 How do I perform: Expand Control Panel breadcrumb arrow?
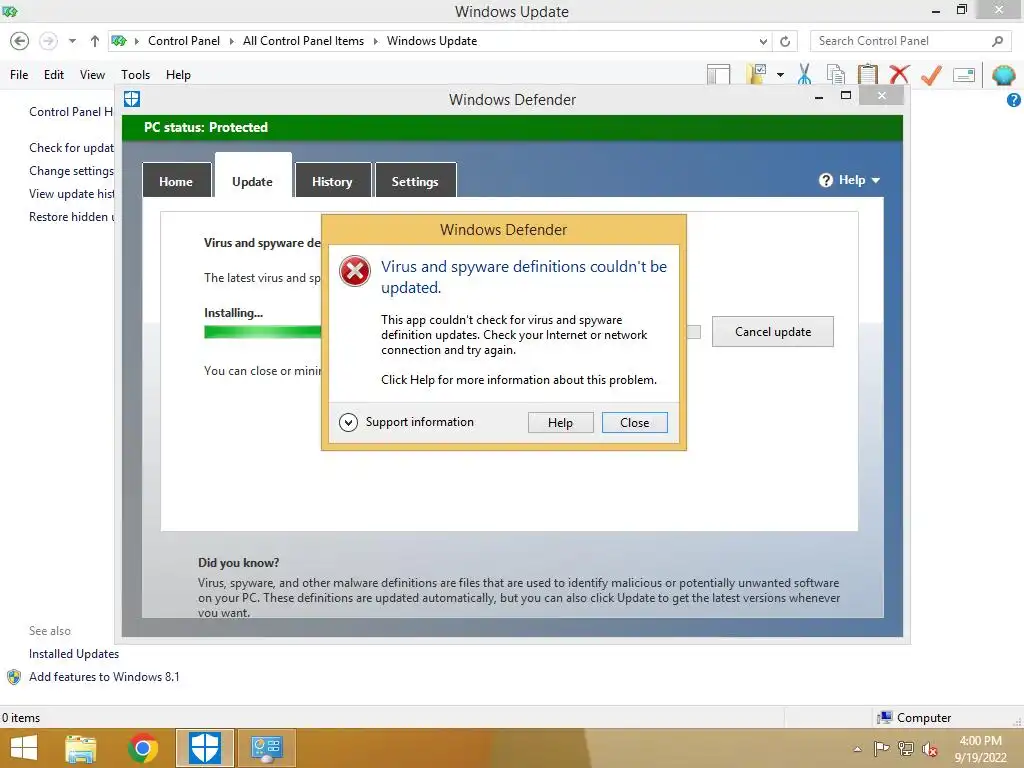tap(231, 41)
